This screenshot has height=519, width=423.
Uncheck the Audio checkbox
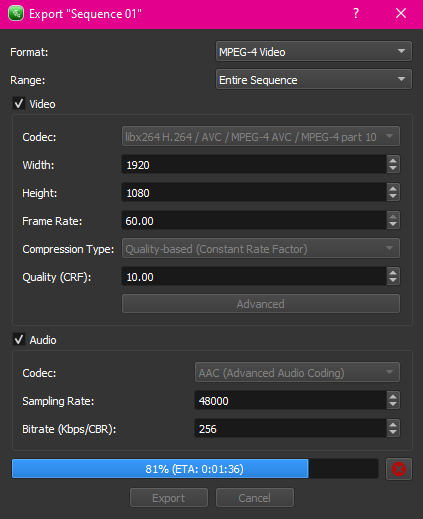(19, 340)
